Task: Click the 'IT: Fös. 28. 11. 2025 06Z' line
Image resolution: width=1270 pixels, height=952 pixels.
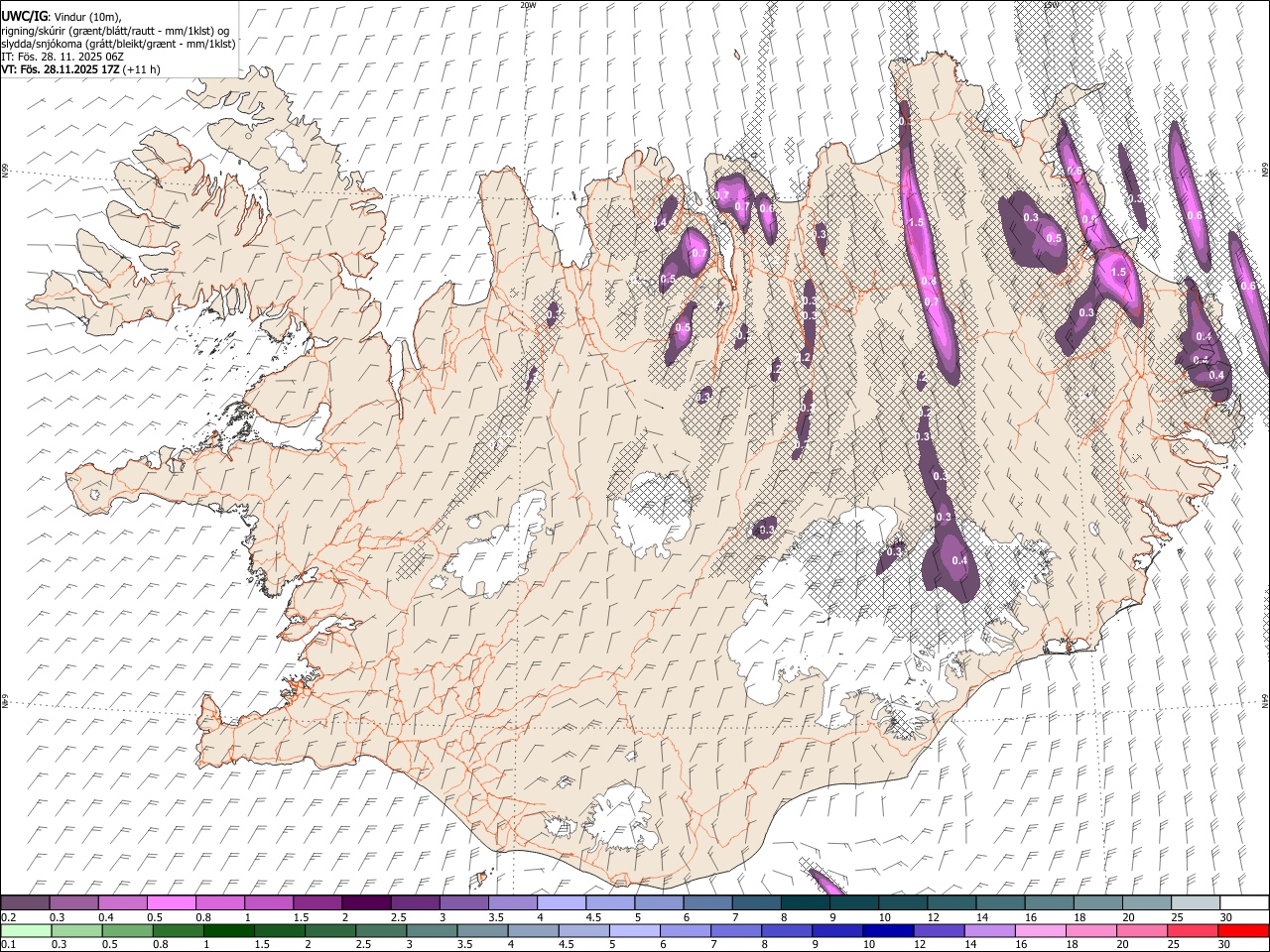Action: coord(63,57)
